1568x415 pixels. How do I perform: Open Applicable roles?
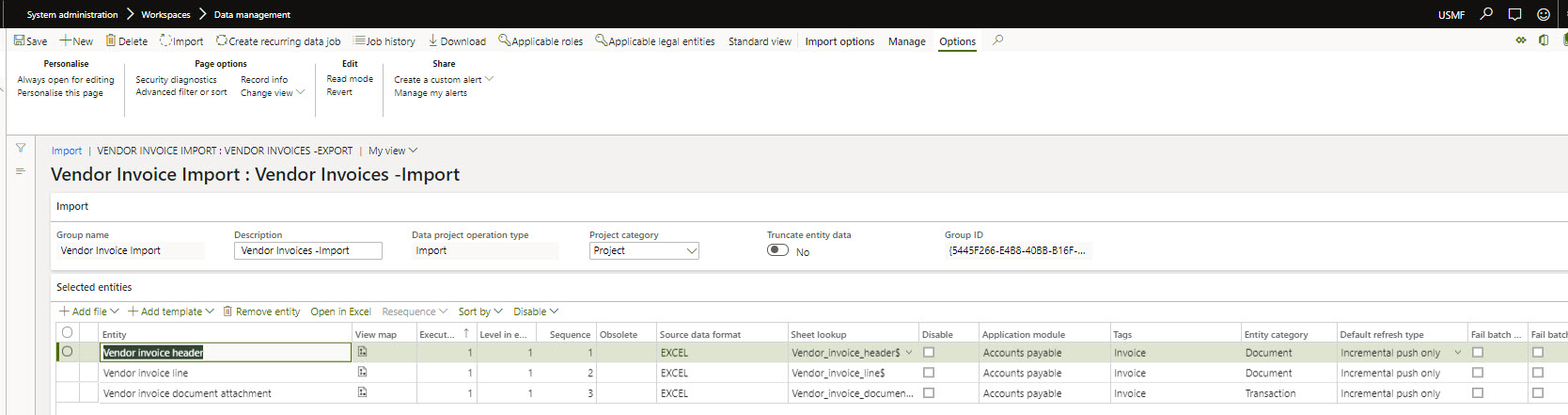click(541, 41)
